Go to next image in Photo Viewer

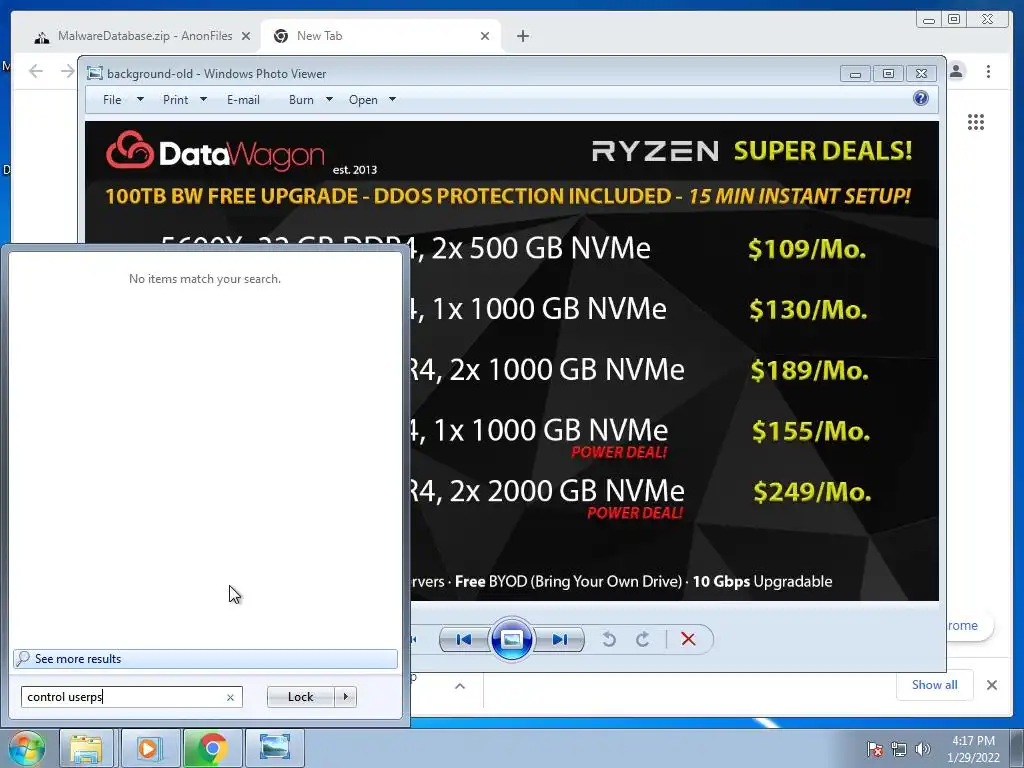[560, 639]
